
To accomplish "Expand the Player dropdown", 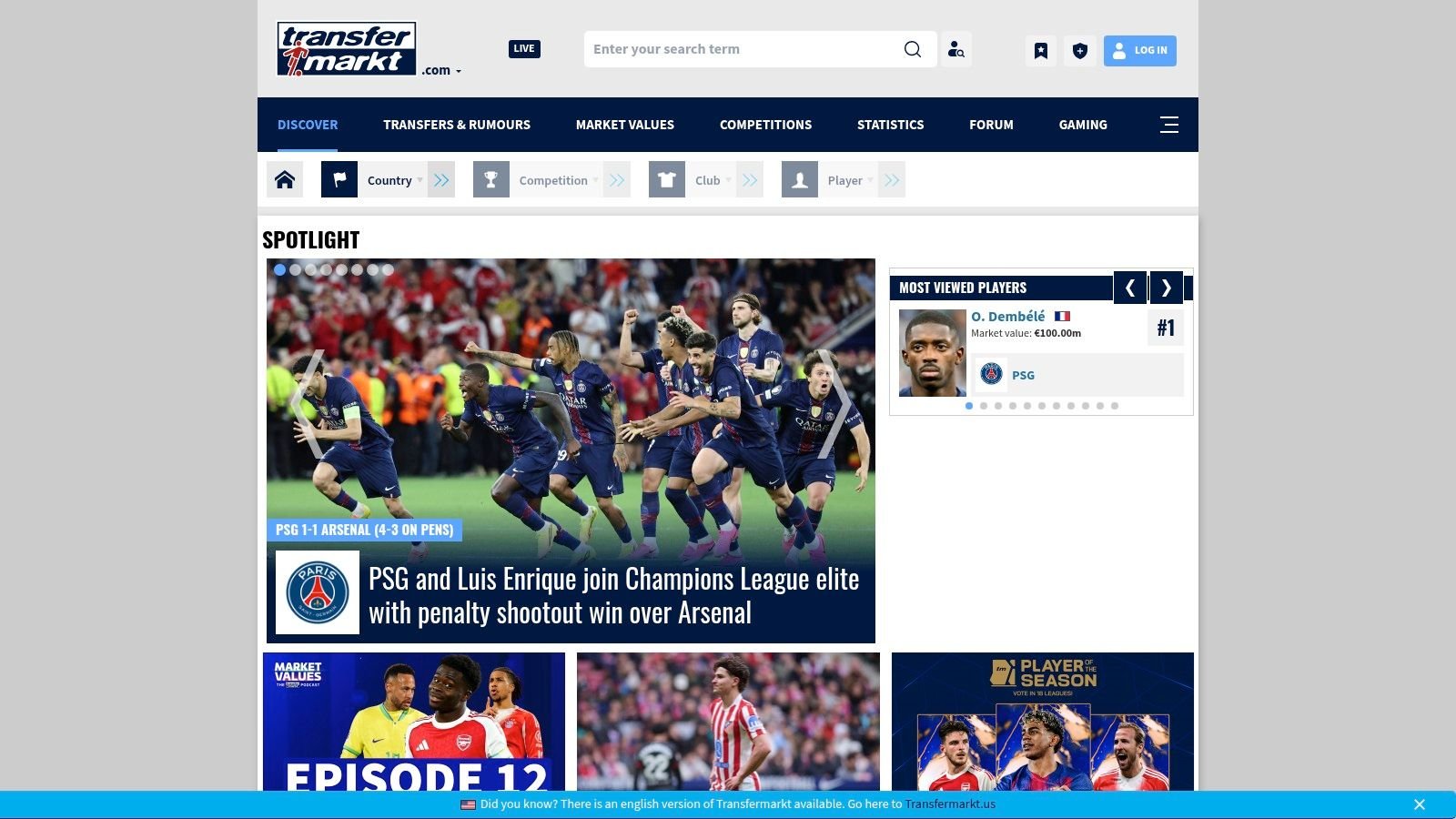I will (x=850, y=180).
